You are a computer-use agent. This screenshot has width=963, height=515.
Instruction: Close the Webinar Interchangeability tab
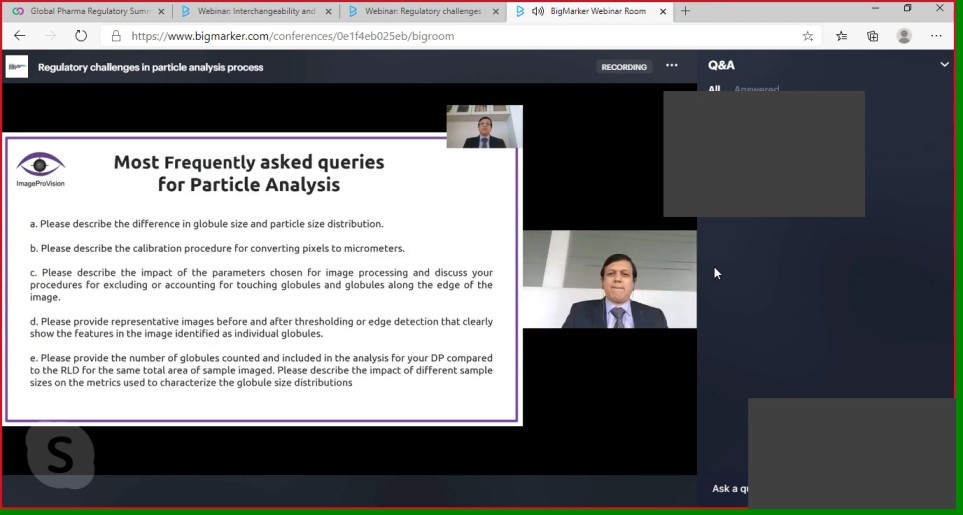click(329, 11)
